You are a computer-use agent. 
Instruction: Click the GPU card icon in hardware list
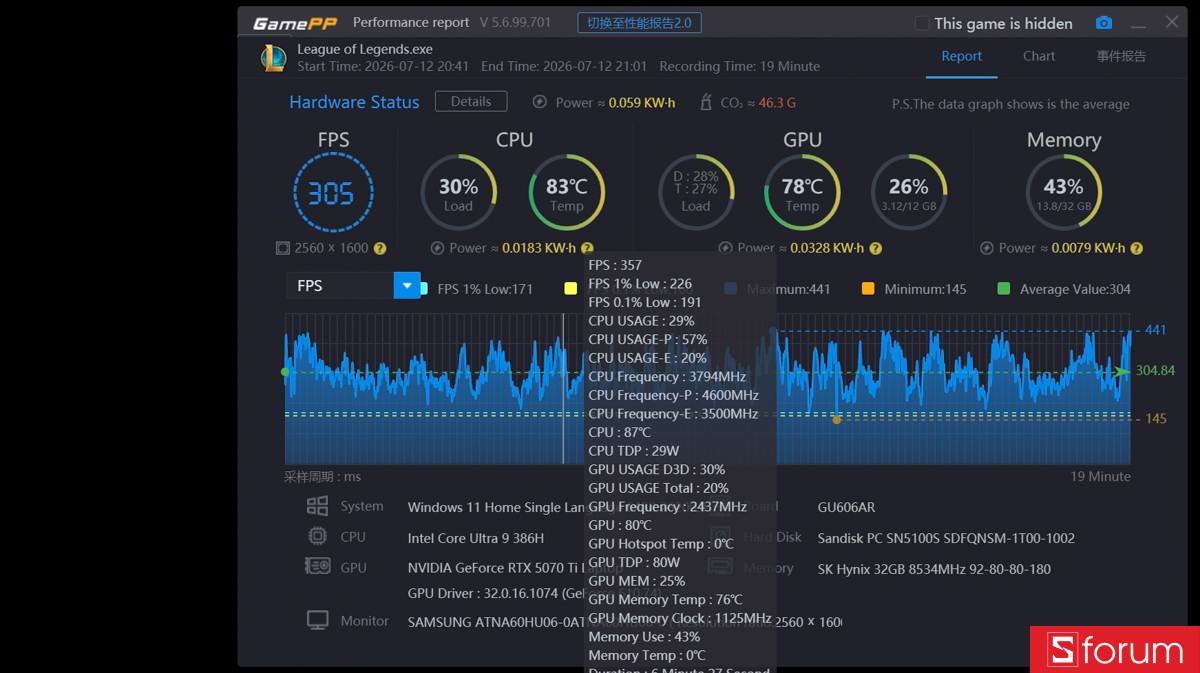[x=317, y=566]
